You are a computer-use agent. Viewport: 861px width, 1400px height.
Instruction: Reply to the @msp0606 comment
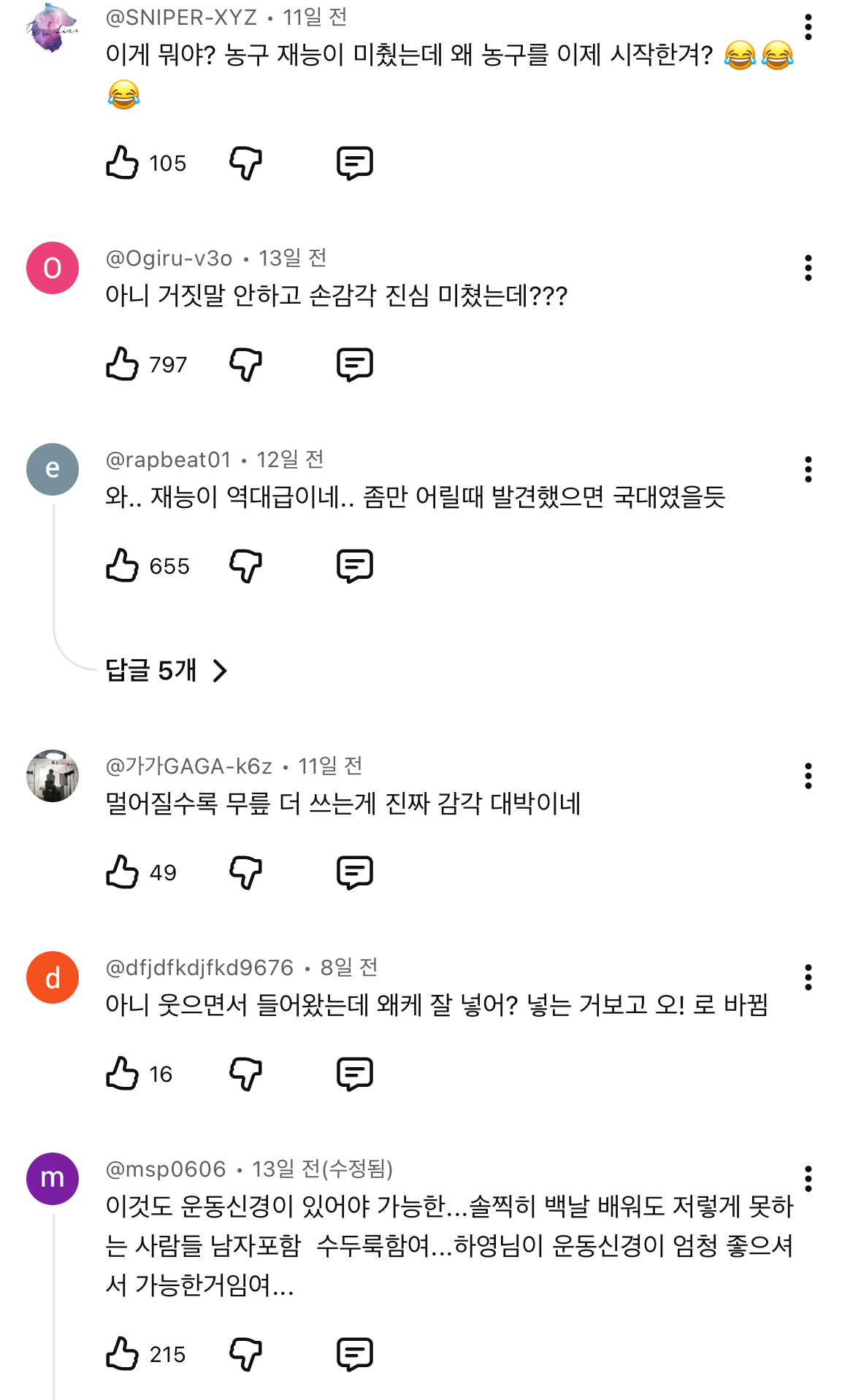355,1354
